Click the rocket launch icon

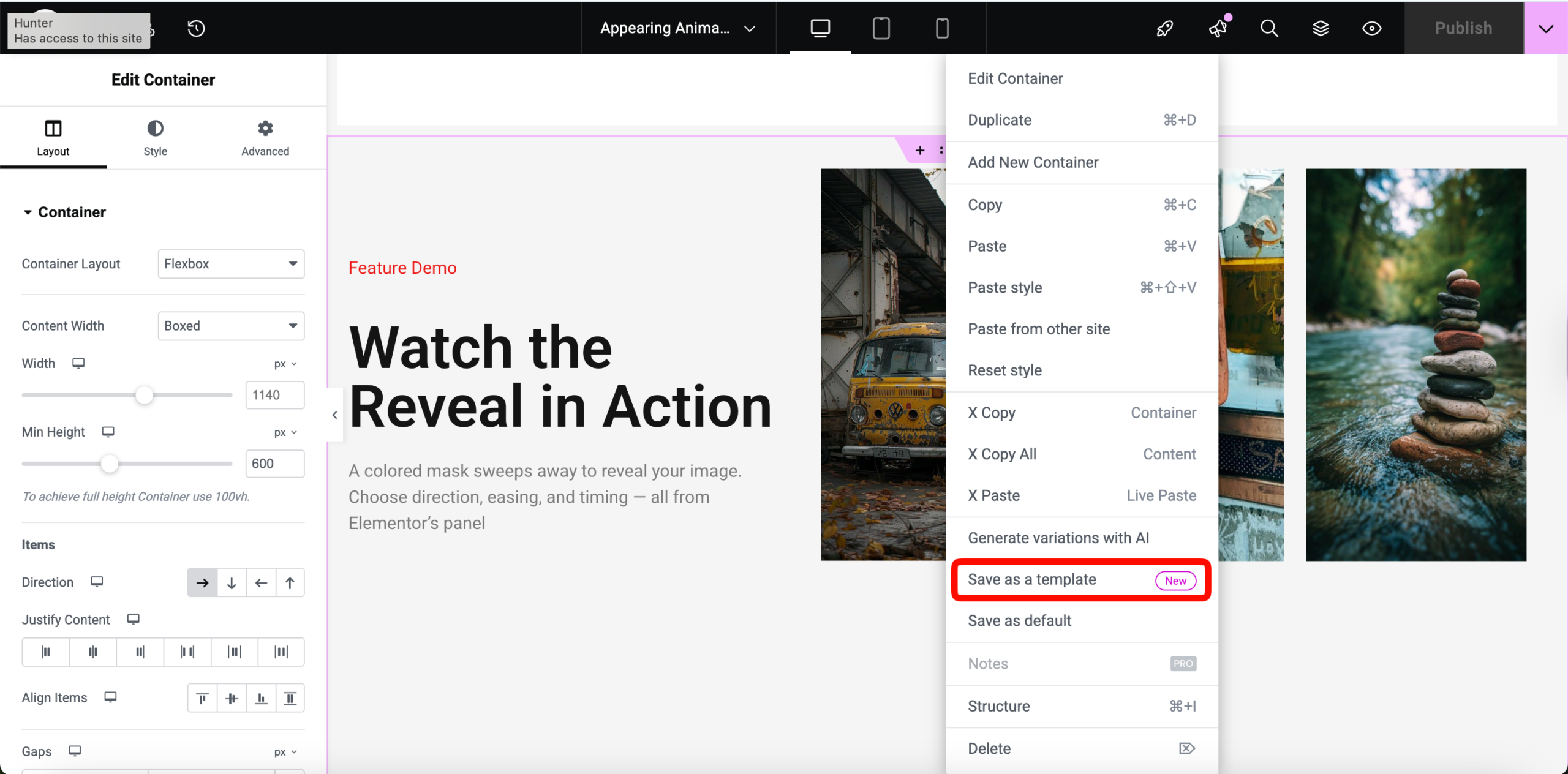coord(1164,28)
